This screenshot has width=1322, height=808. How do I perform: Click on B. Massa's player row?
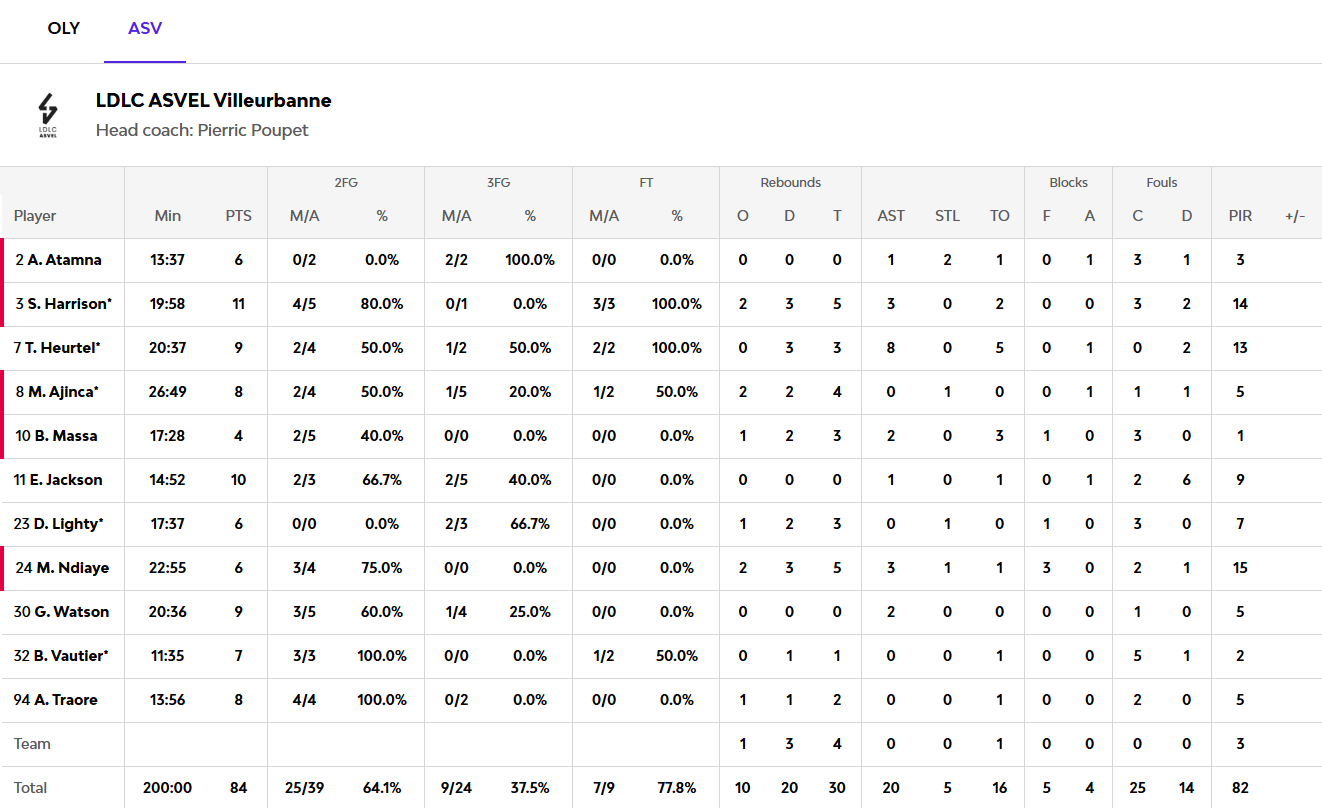[x=59, y=436]
